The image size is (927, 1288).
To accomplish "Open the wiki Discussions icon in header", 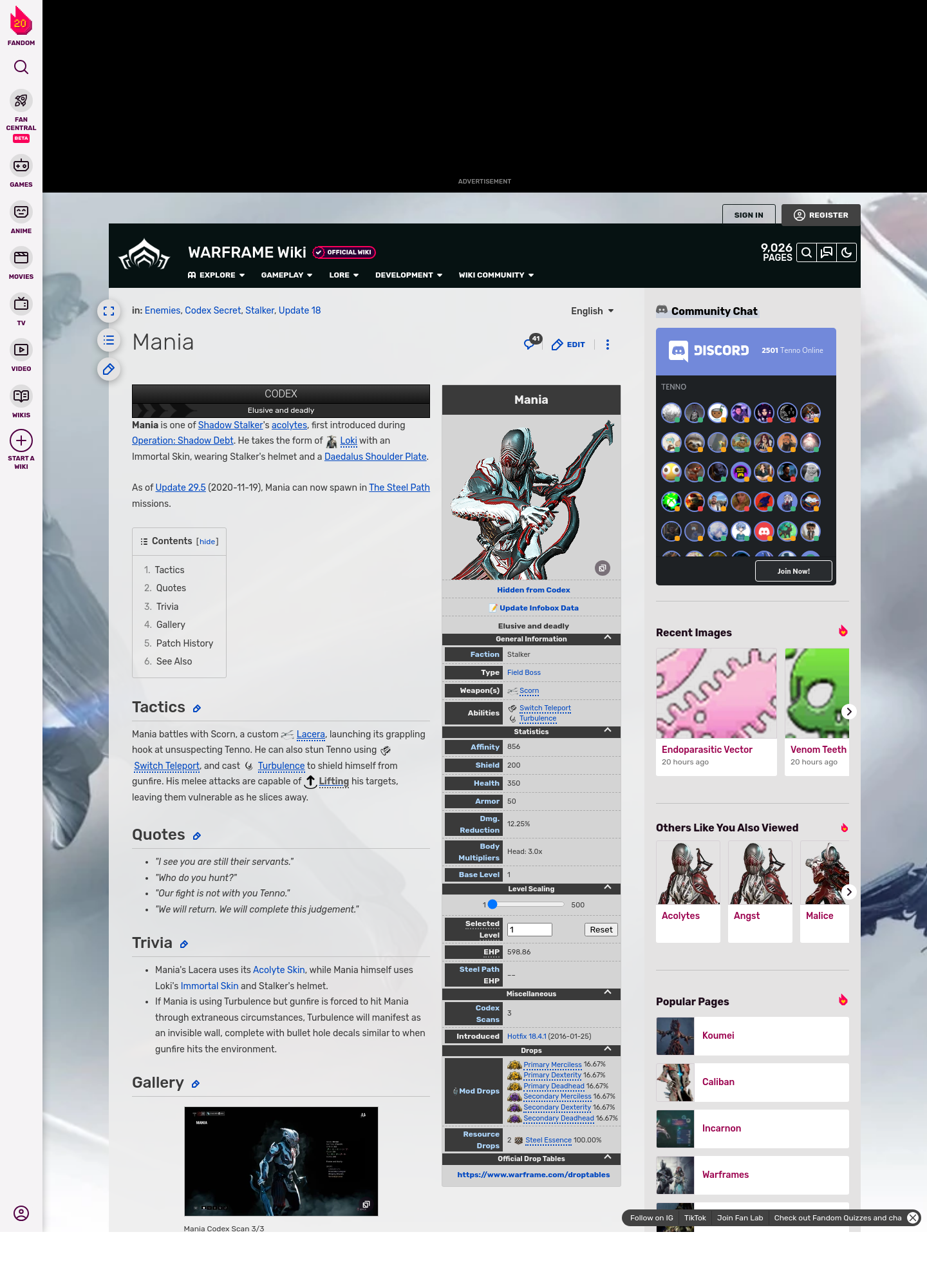I will [827, 252].
